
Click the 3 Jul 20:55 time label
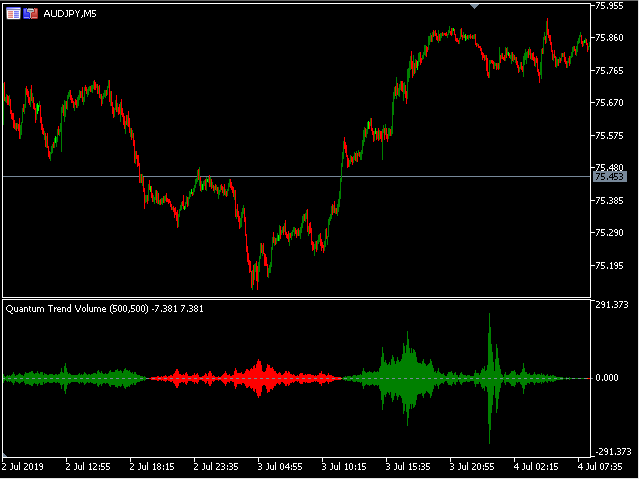(472, 467)
